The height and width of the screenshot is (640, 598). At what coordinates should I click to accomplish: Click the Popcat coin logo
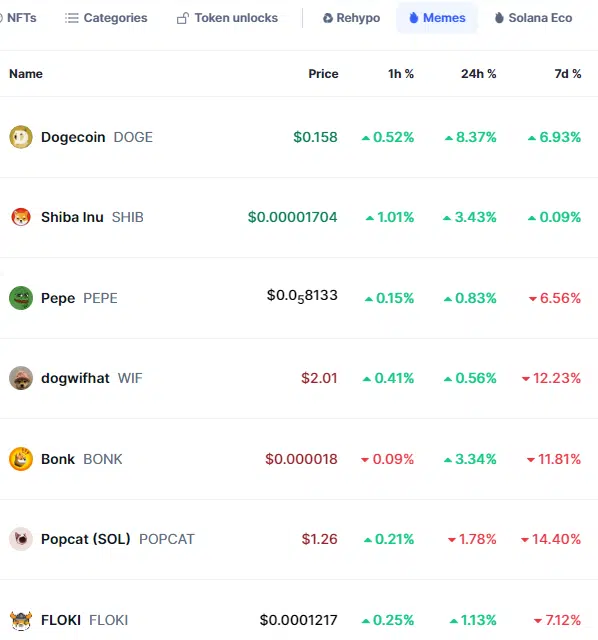[21, 539]
